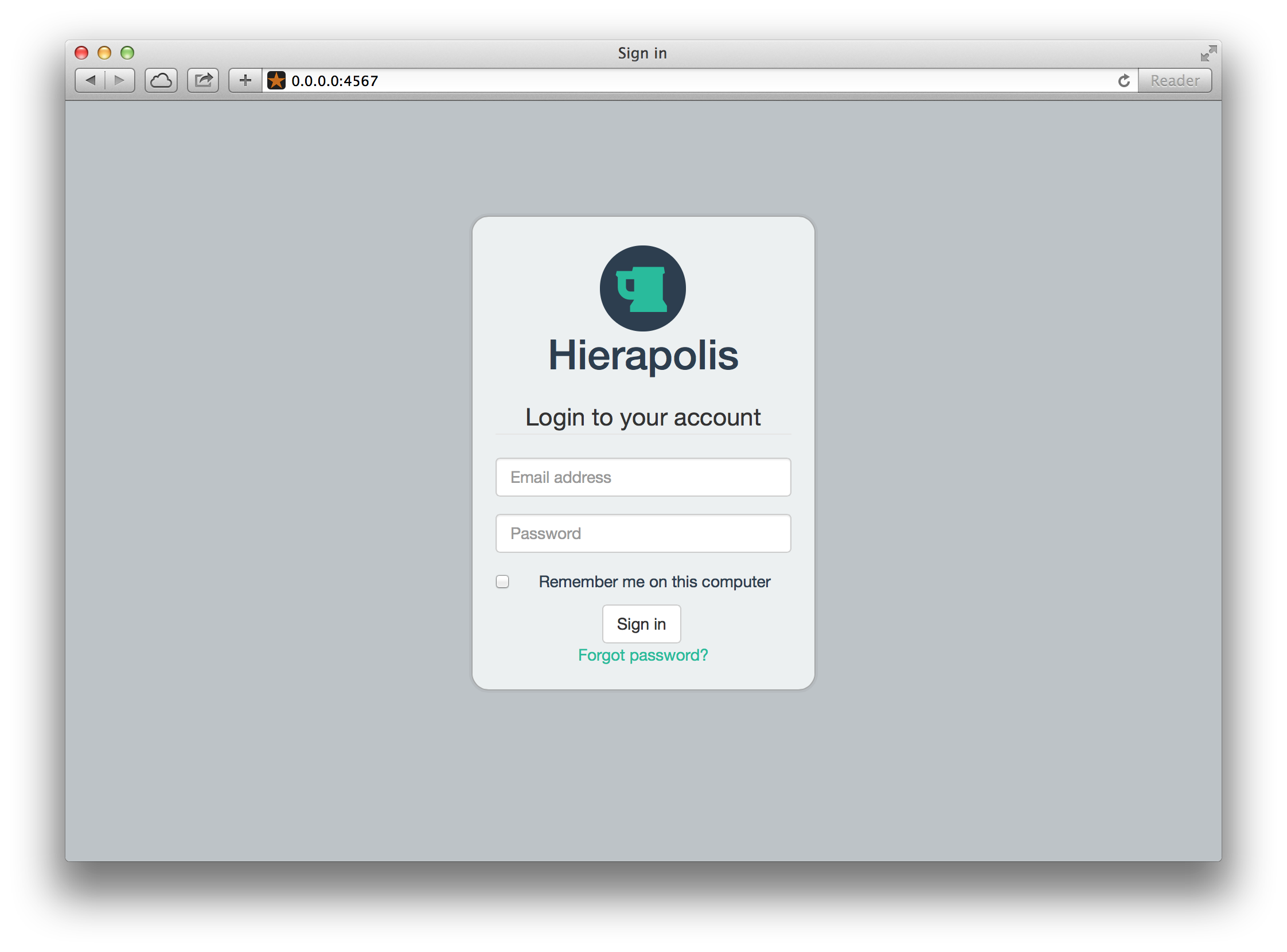
Task: Open the iCloud tabs cloud icon
Action: pyautogui.click(x=161, y=80)
